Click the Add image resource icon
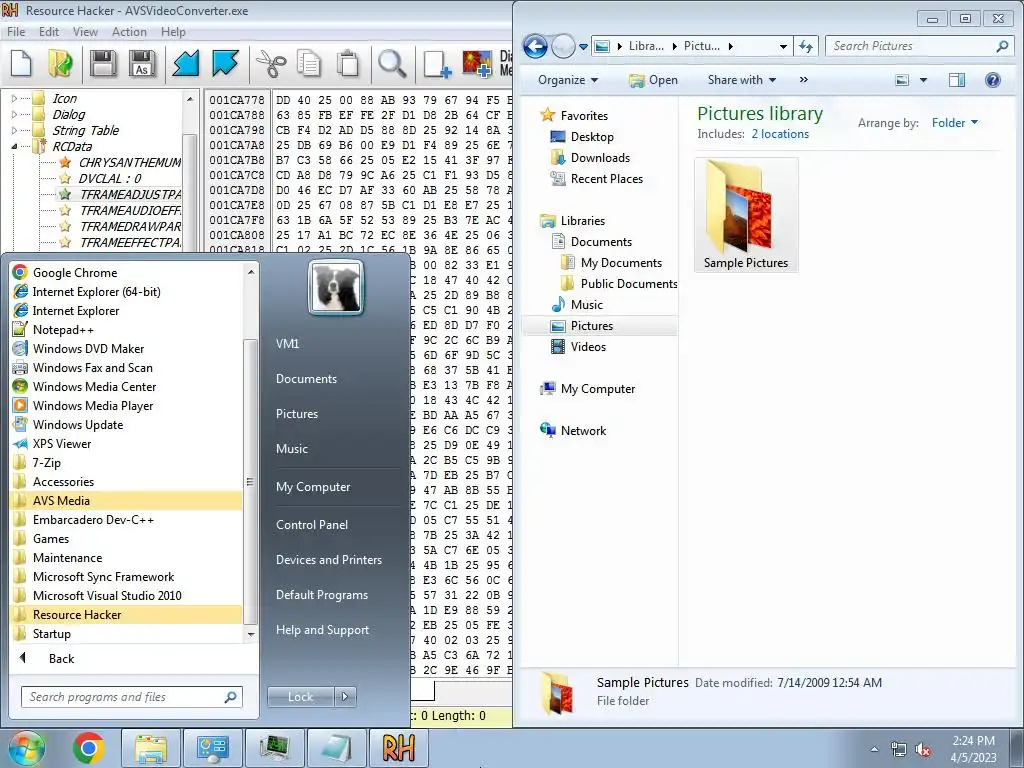The height and width of the screenshot is (768, 1024). [477, 64]
